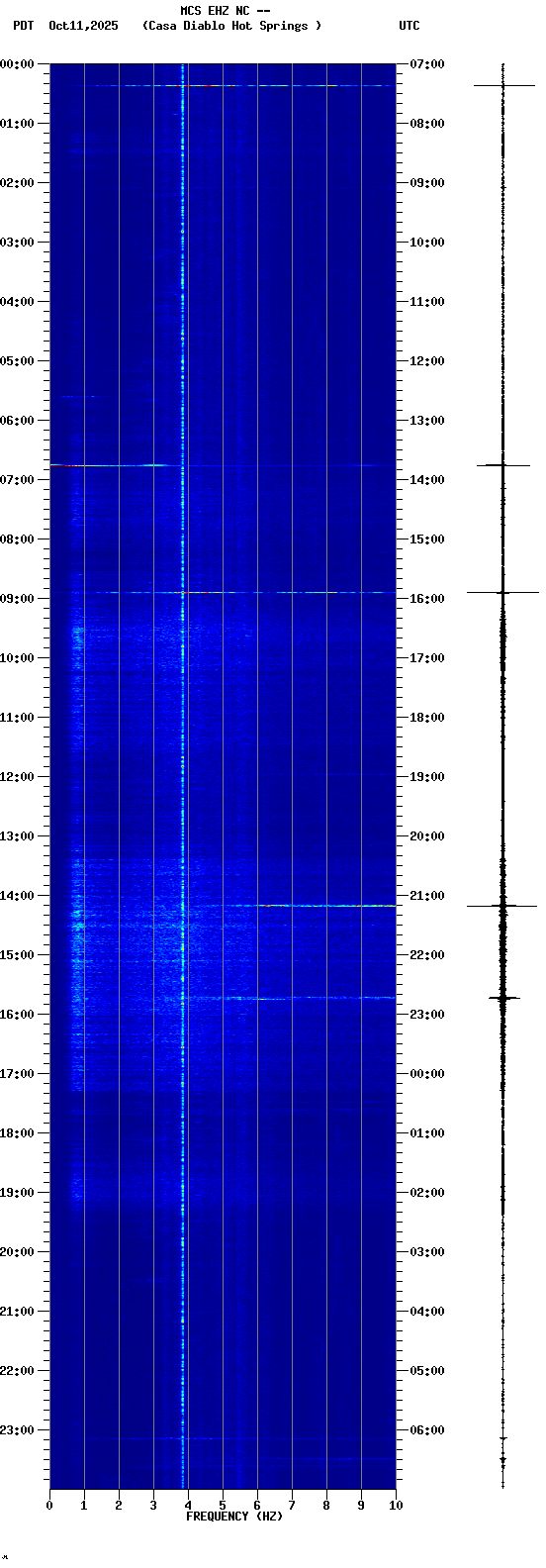Click the UTC time label 01:00
Viewport: 546px width, 1568px height.
click(427, 1133)
